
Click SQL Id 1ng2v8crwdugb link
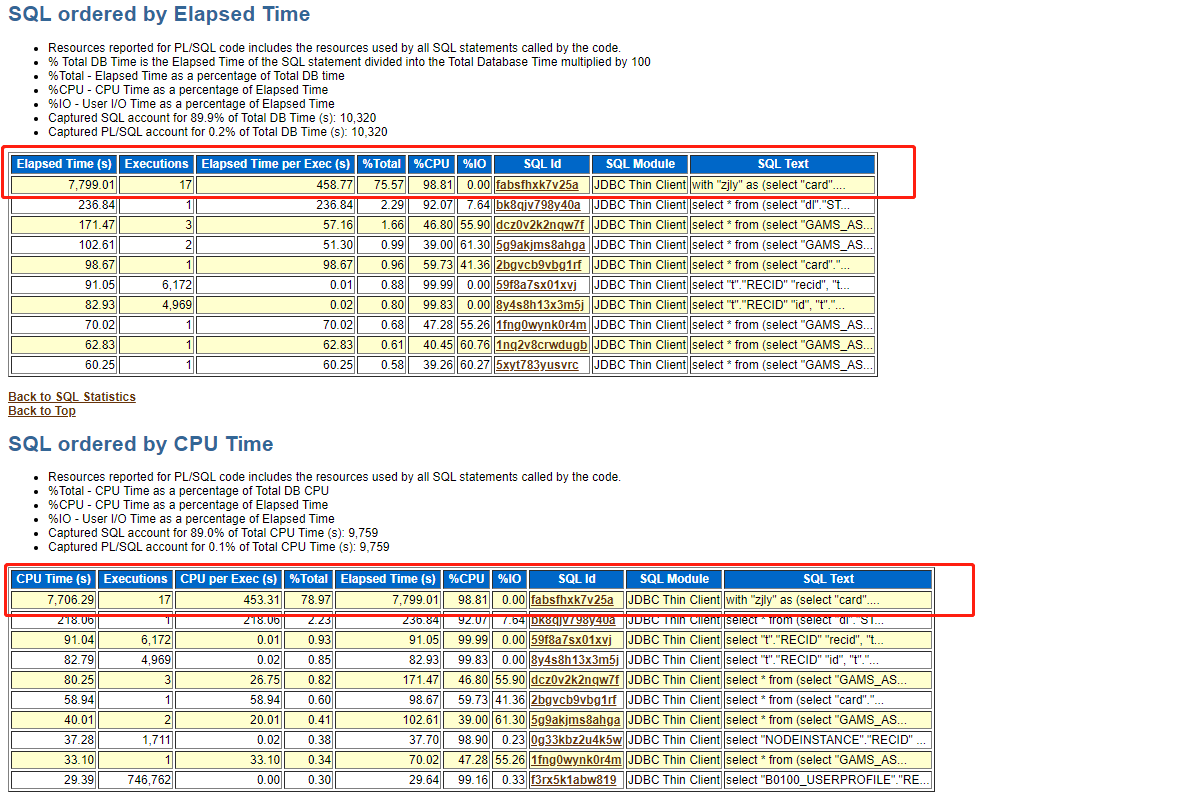542,345
